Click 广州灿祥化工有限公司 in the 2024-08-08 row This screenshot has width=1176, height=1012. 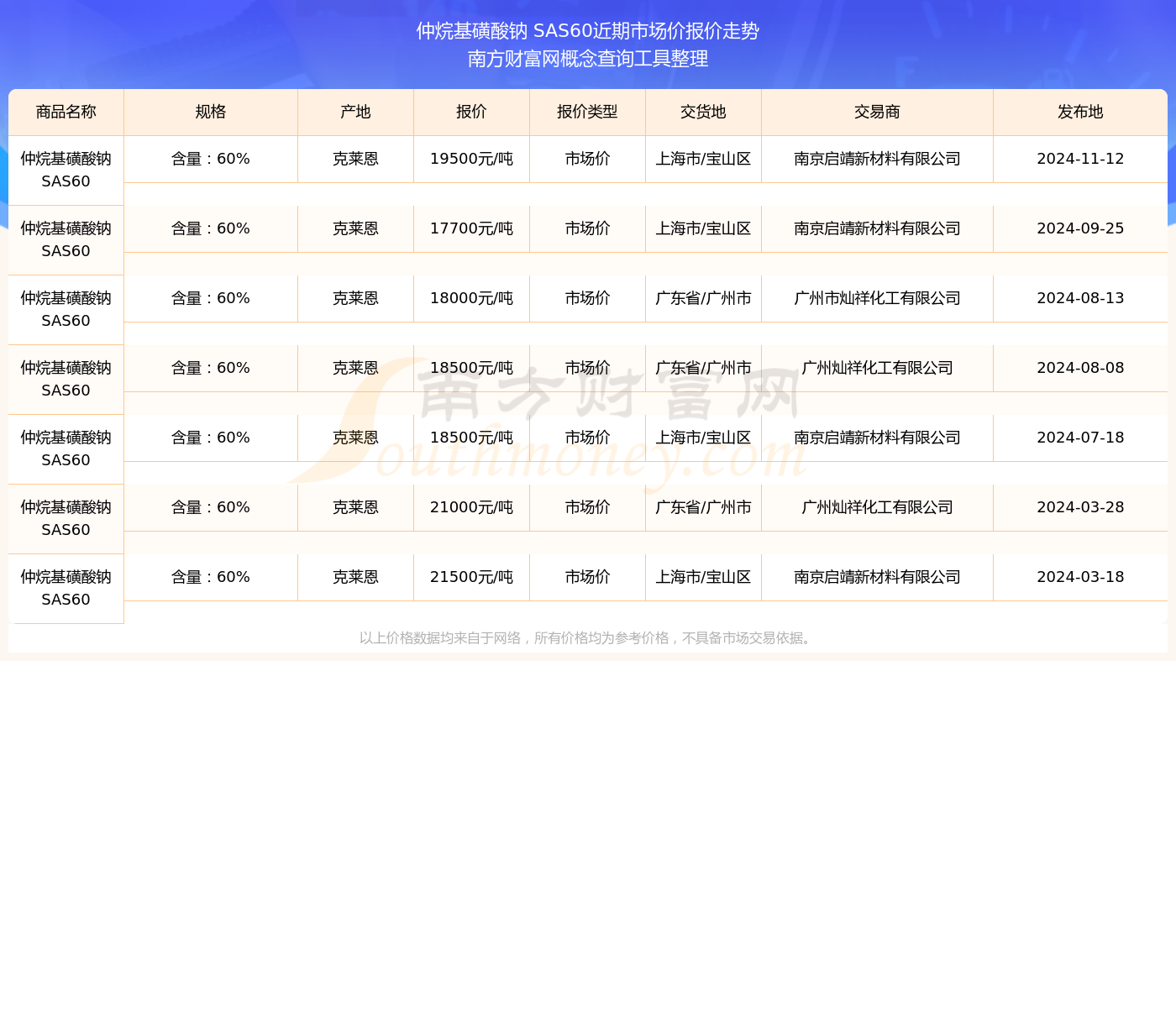878,369
